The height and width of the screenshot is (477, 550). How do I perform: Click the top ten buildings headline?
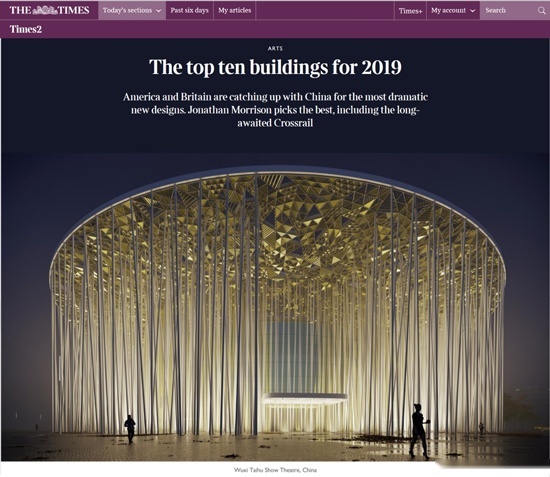275,67
